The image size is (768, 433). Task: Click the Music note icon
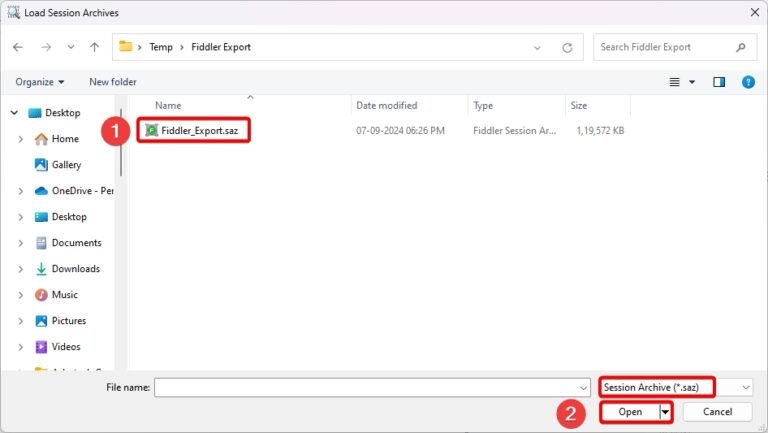pos(41,294)
